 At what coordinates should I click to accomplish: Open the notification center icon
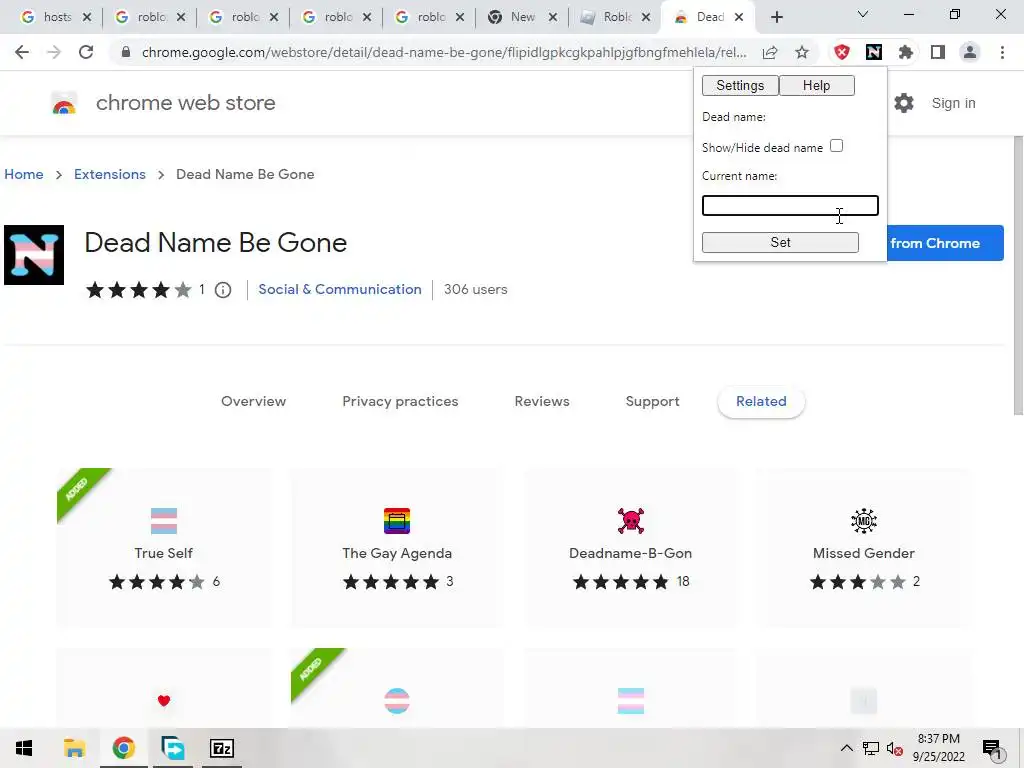(992, 749)
